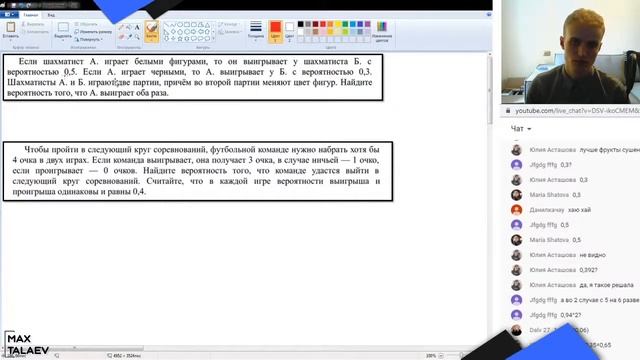Choose the Diamond shape in shapes gallery
The height and width of the screenshot is (360, 640).
click(x=173, y=31)
